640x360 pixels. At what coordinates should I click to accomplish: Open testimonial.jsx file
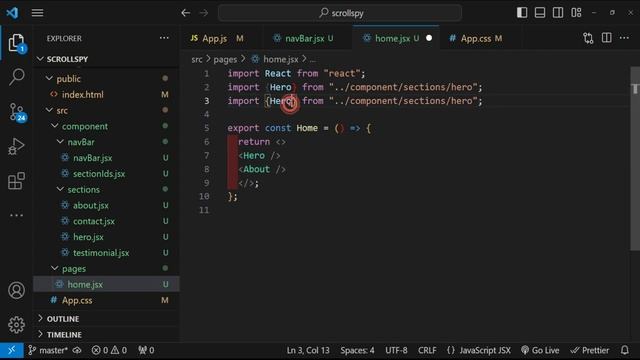pos(106,253)
